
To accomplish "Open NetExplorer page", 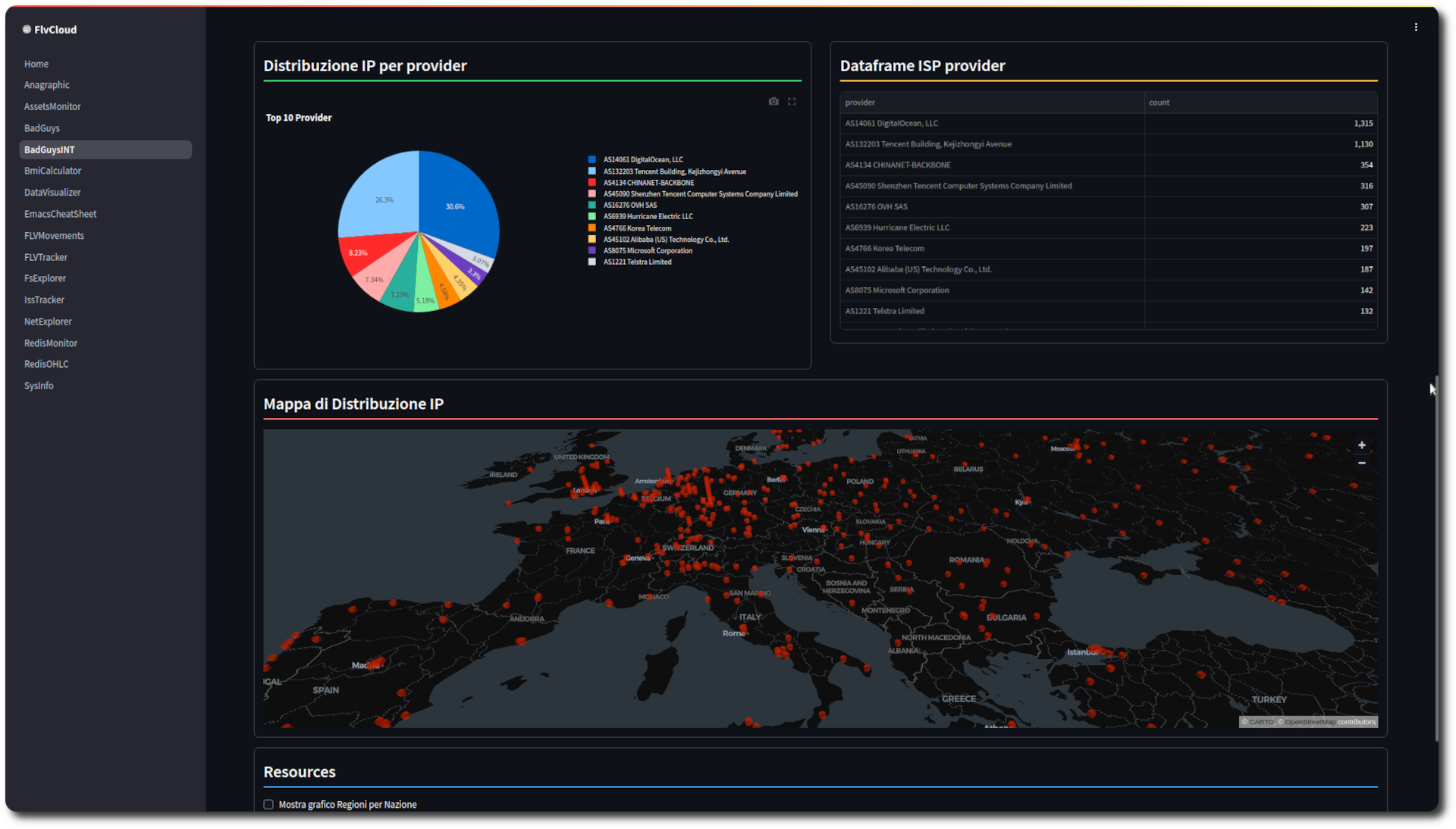I will click(105, 322).
